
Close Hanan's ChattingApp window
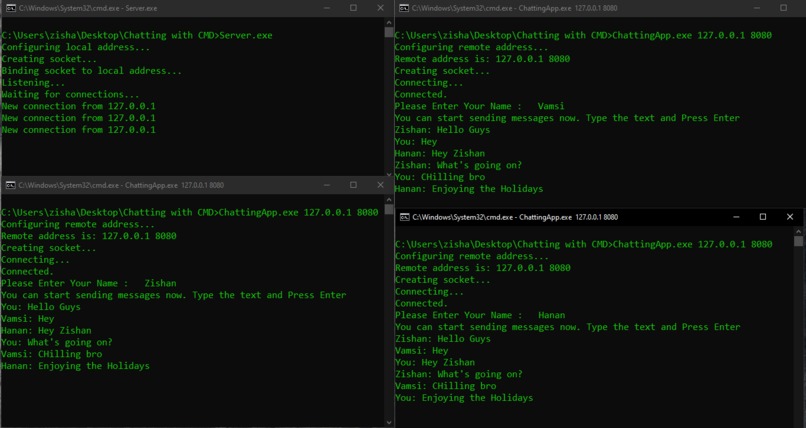coord(790,217)
